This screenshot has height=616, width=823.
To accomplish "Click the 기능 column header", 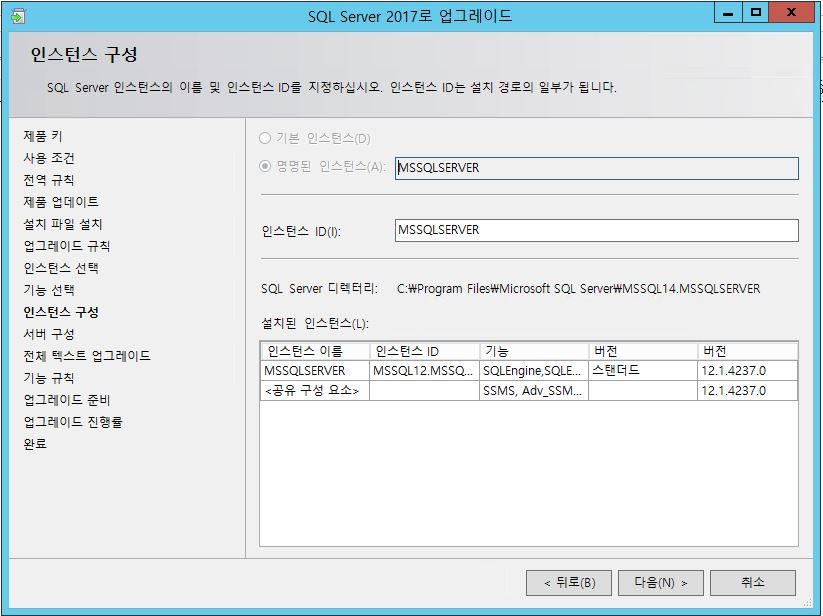I will (534, 351).
